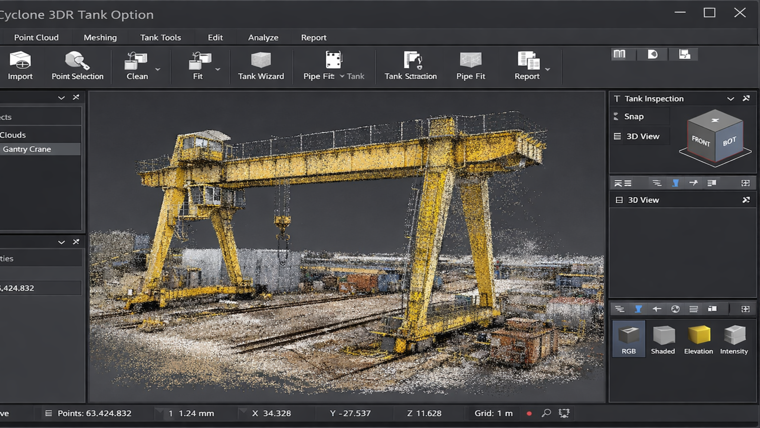Screen dimensions: 760x428
Task: Click the Z 11.628 coordinate readout
Action: [424, 413]
